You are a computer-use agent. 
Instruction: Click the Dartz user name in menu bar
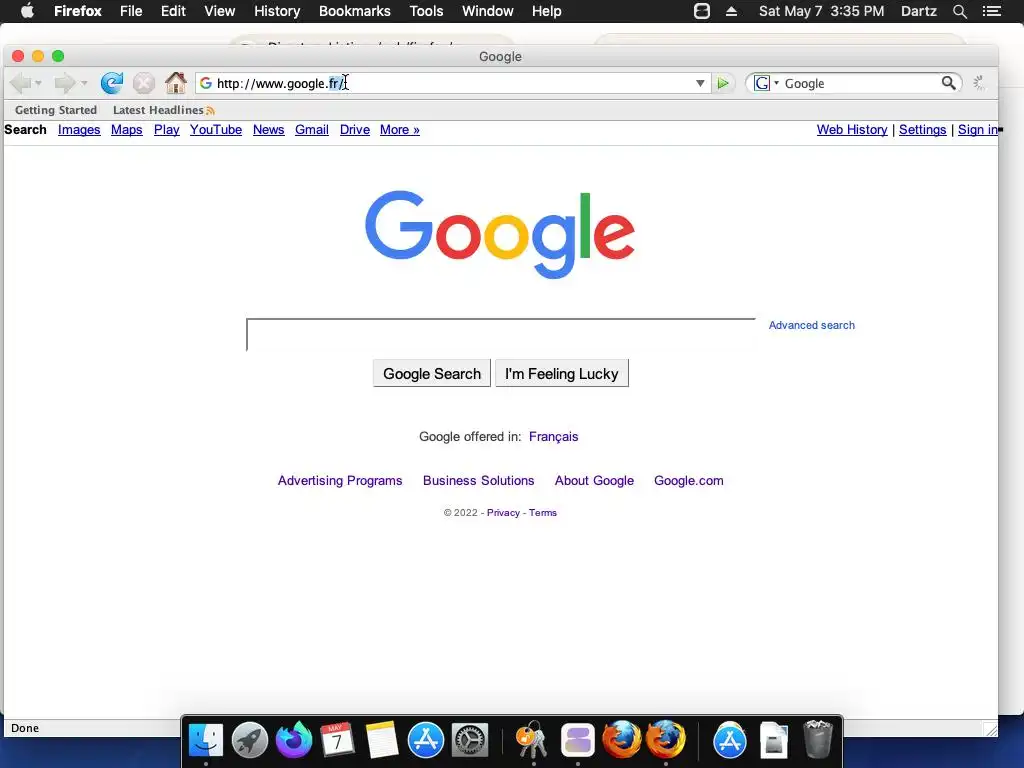pyautogui.click(x=918, y=11)
